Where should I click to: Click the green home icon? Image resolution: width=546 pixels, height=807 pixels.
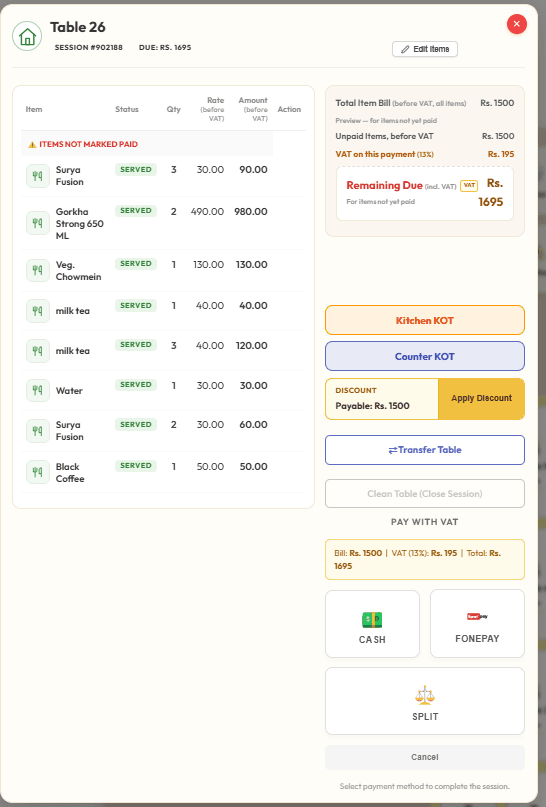27,36
